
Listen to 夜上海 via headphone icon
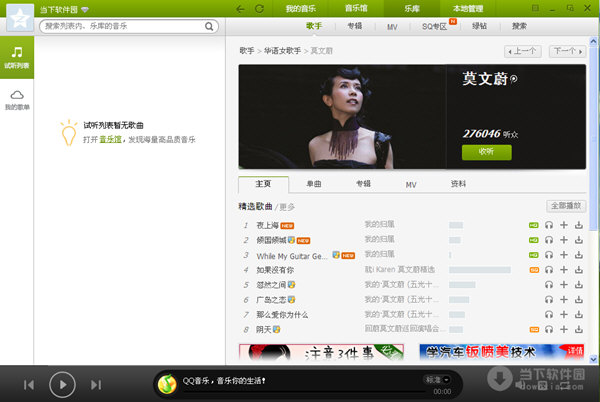pos(549,225)
